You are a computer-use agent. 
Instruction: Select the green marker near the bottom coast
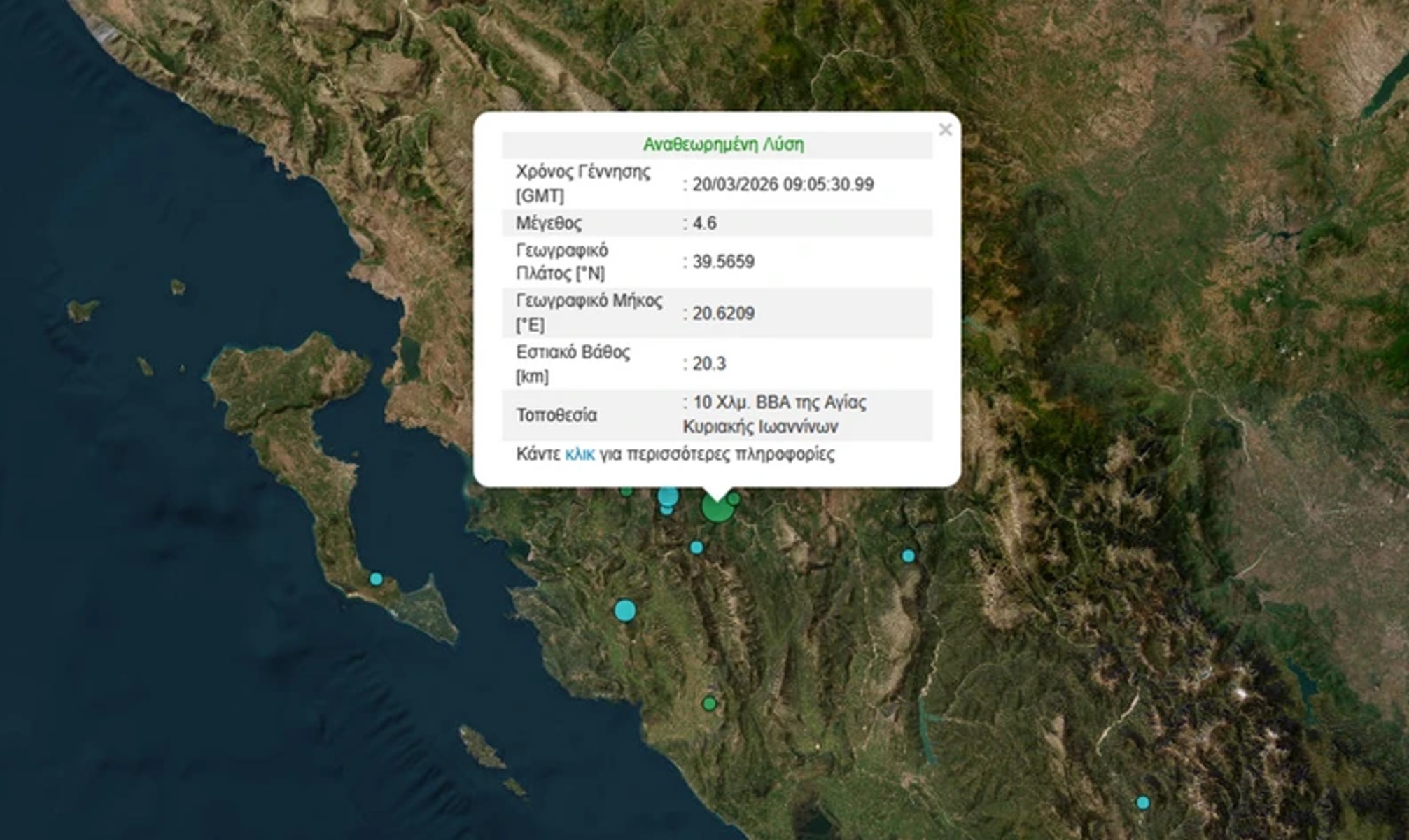pos(709,703)
